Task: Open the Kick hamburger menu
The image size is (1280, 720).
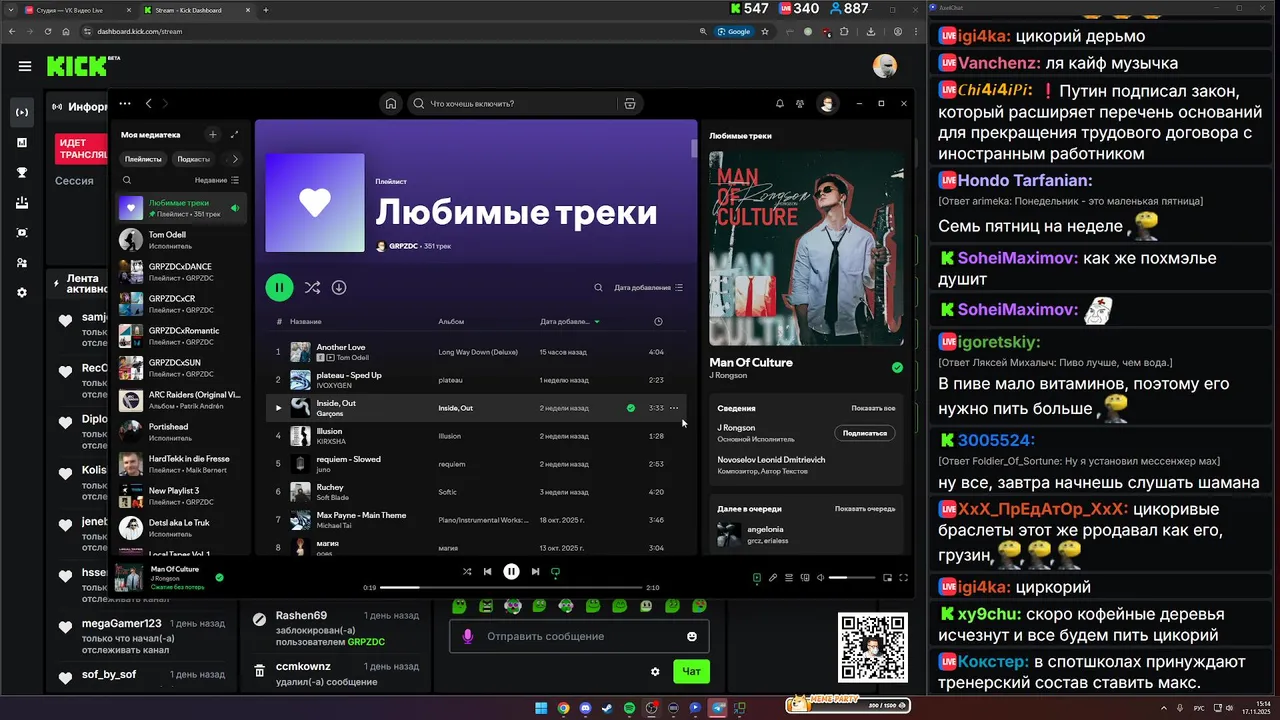Action: (24, 66)
